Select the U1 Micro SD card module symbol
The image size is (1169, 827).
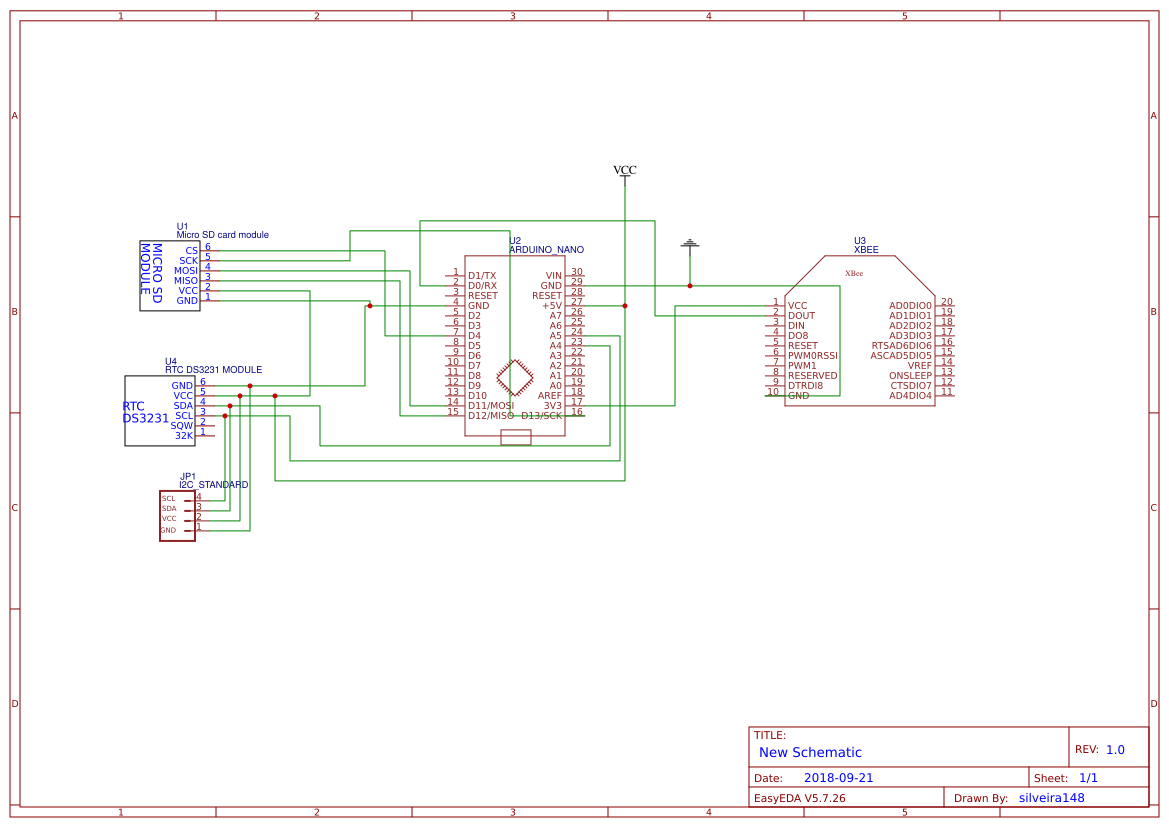click(168, 275)
